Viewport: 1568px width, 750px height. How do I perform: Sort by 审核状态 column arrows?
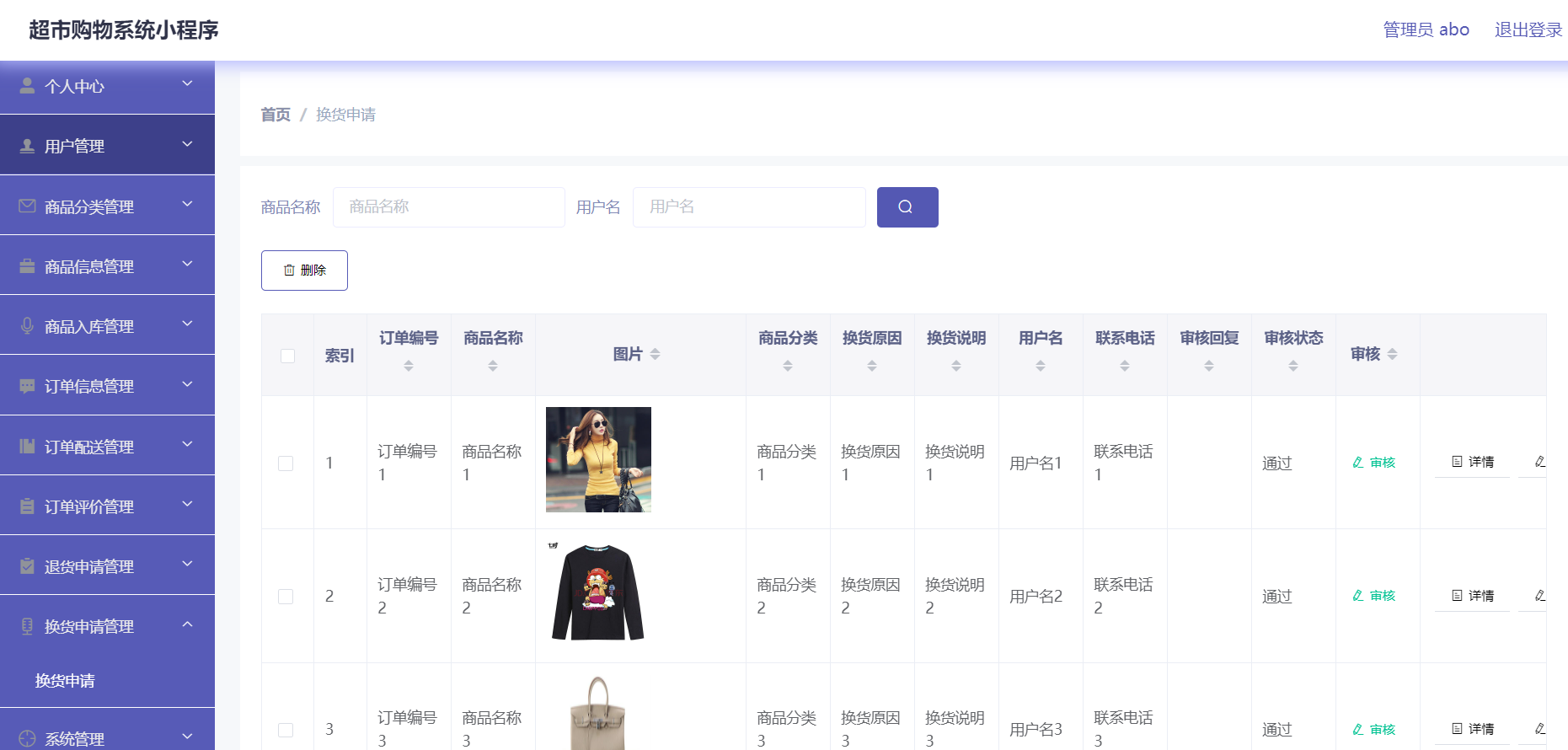click(x=1293, y=366)
